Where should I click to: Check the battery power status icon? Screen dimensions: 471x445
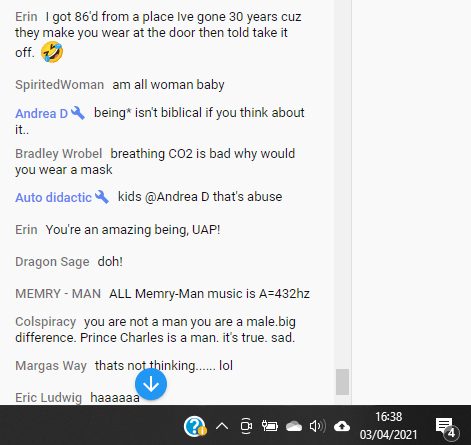pyautogui.click(x=270, y=426)
